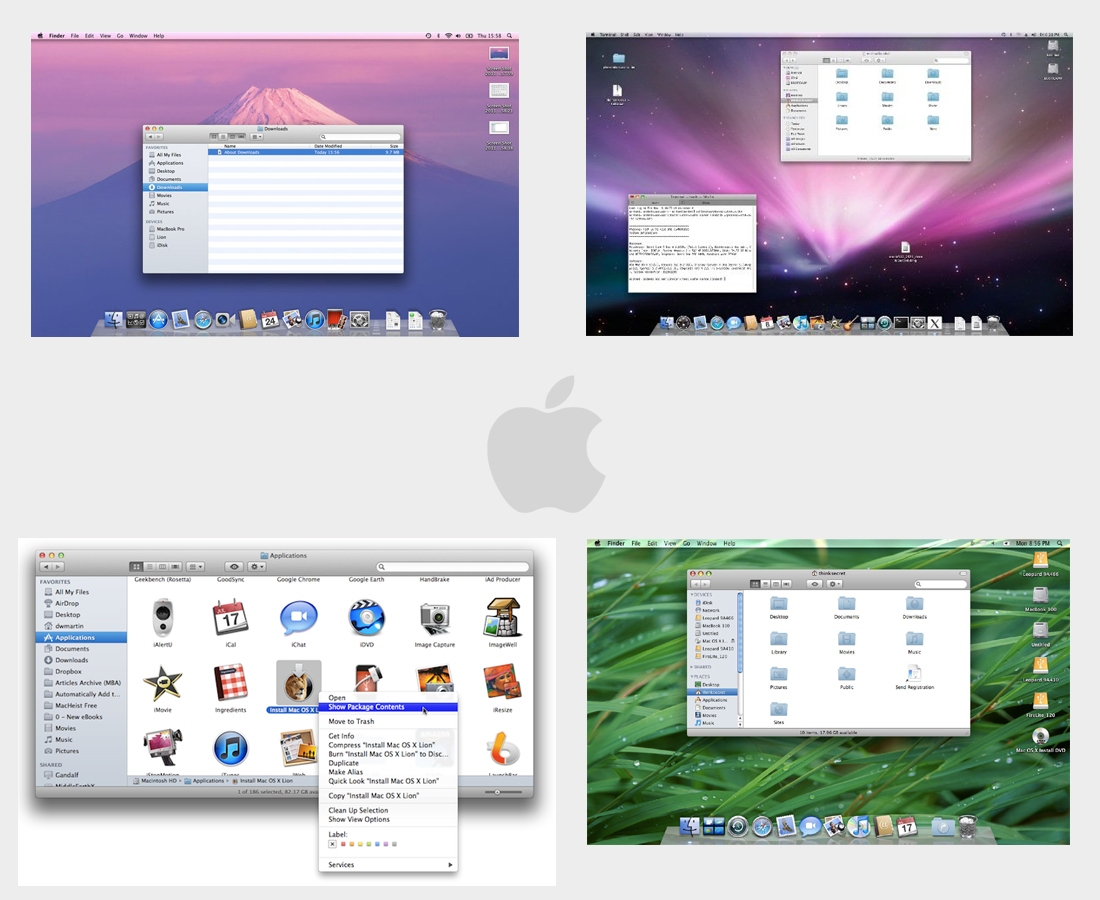Apply the green label color swatch
The width and height of the screenshot is (1100, 900).
[x=369, y=844]
